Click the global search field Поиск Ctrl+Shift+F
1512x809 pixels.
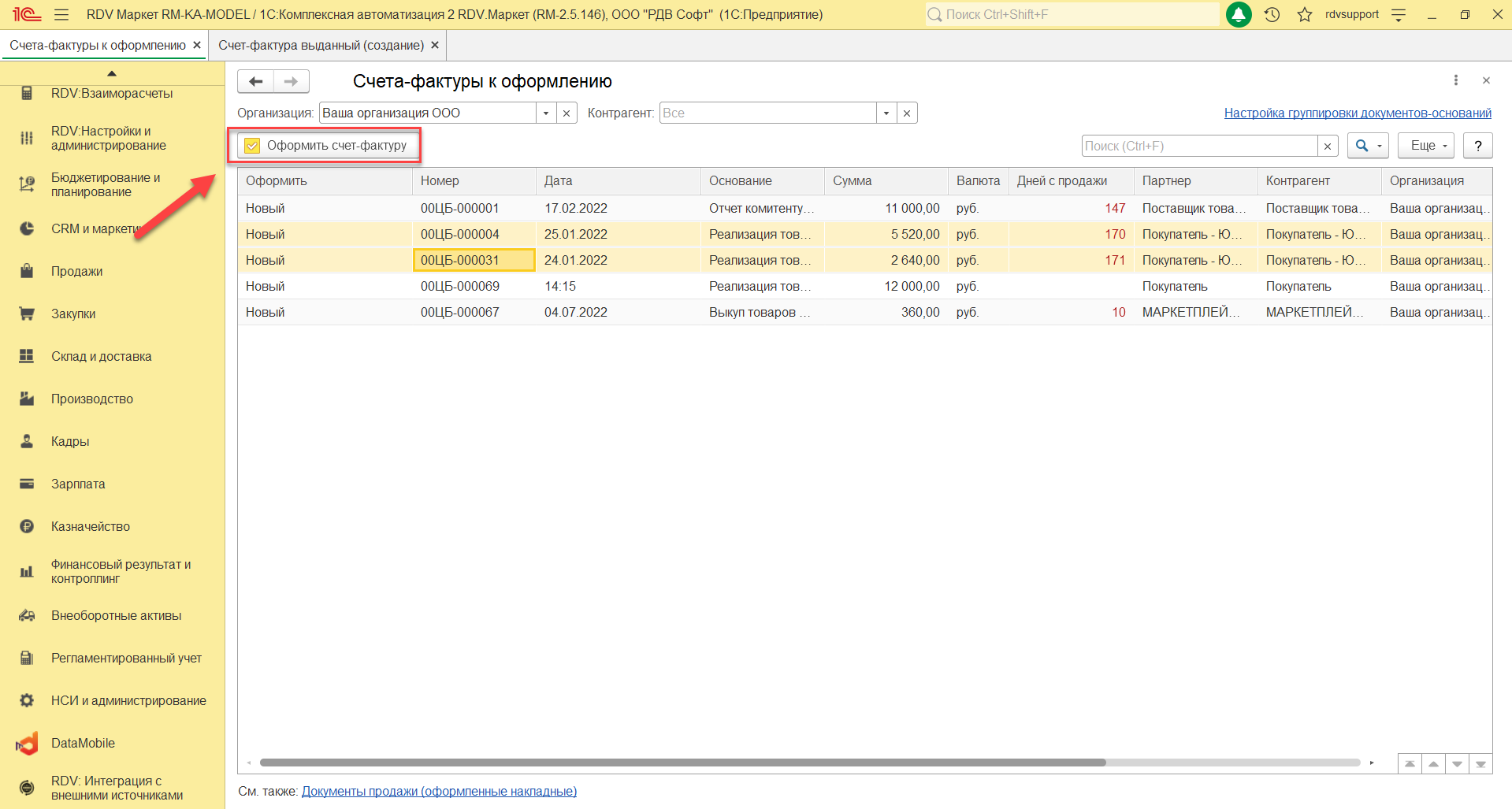pos(1072,14)
